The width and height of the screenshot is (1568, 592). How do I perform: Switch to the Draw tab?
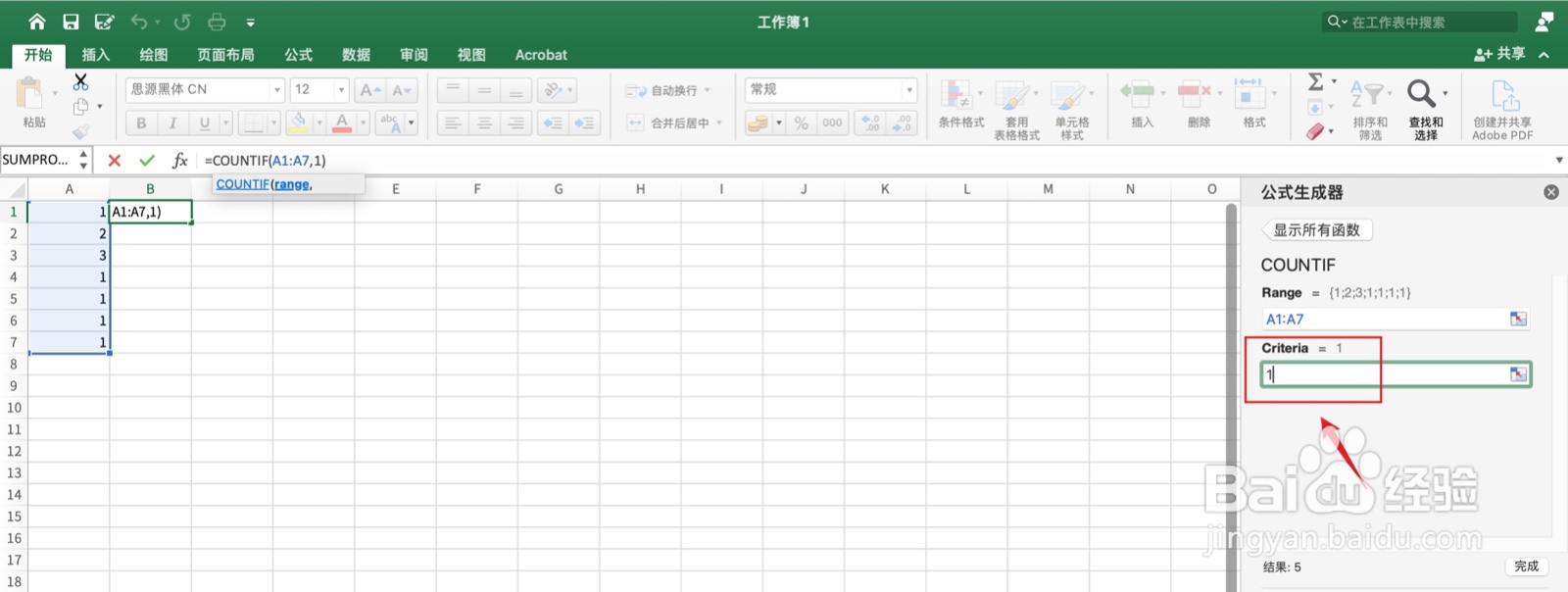click(x=153, y=55)
